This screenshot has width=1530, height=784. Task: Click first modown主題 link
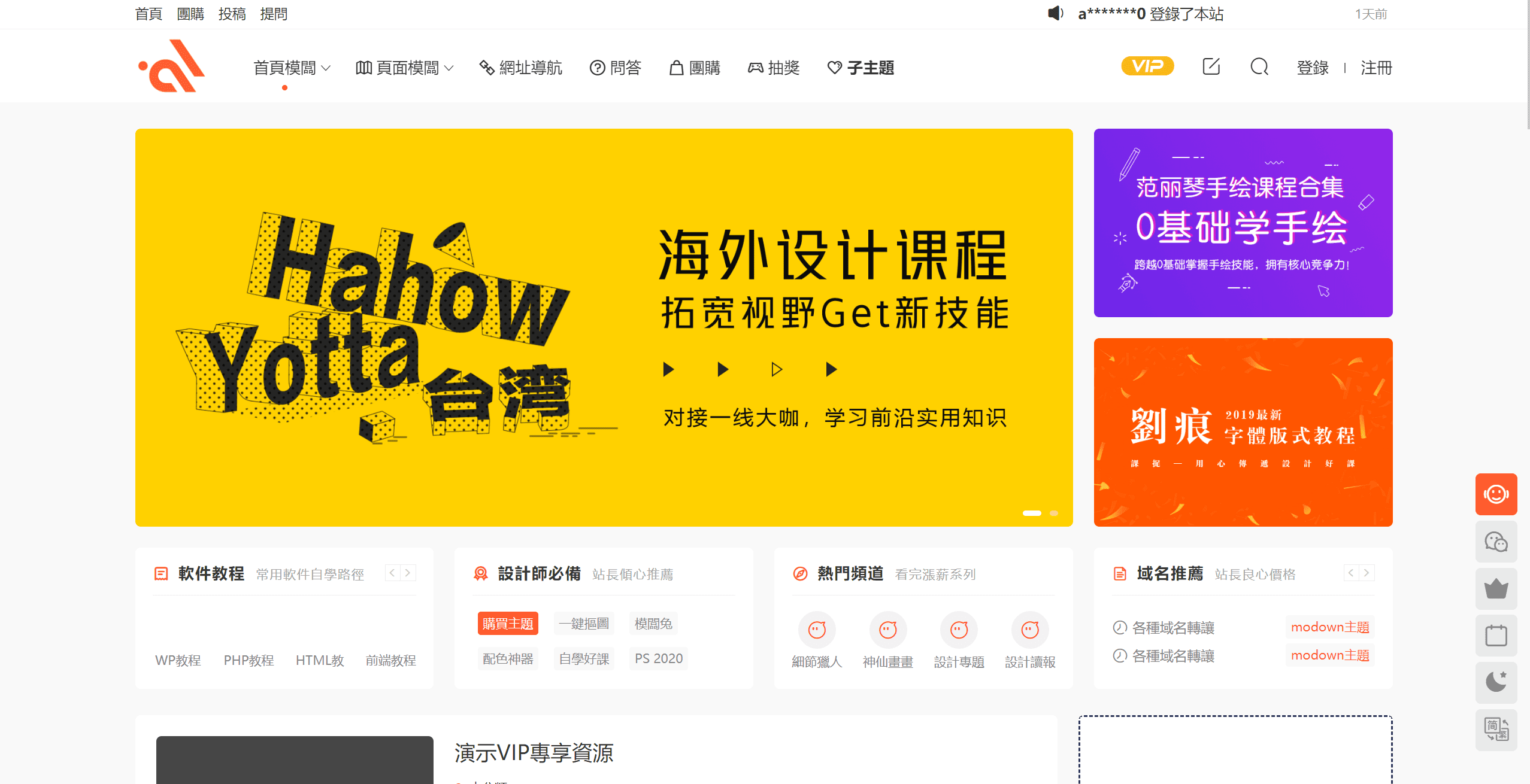point(1330,627)
